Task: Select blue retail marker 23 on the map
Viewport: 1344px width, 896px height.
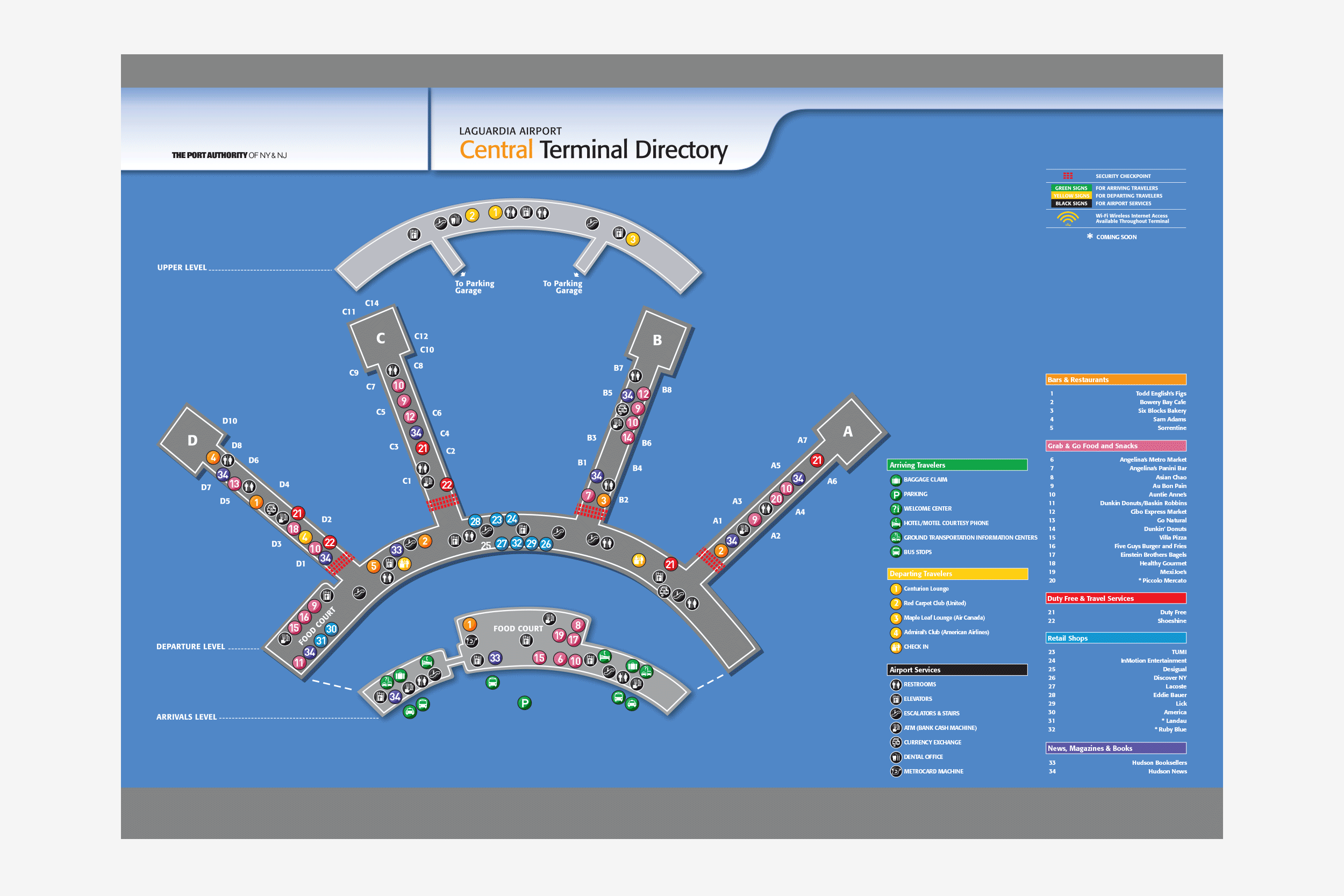Action: [496, 520]
